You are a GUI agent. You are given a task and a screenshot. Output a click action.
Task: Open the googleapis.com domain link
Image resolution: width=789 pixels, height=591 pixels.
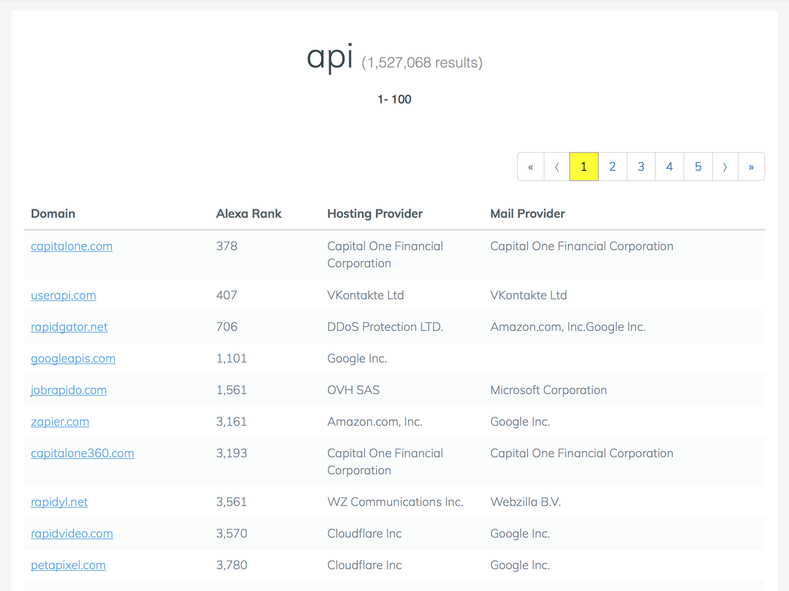(73, 359)
